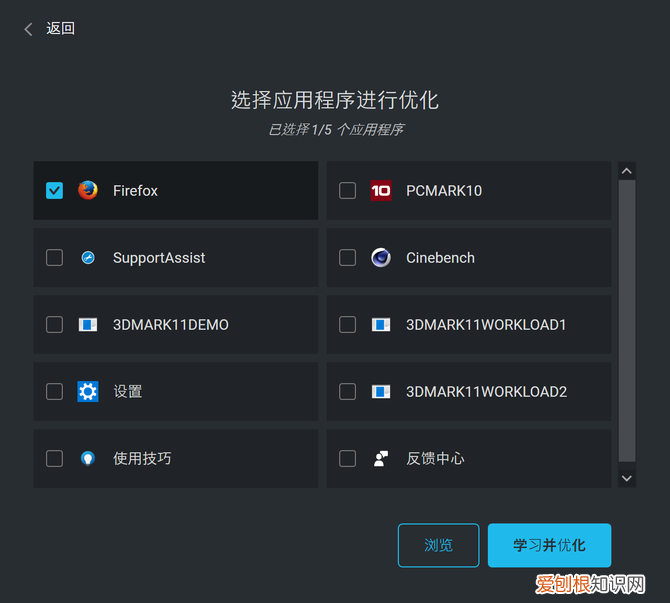Click the PCMARK10 red icon
Screen dimensions: 670x603
pyautogui.click(x=381, y=191)
